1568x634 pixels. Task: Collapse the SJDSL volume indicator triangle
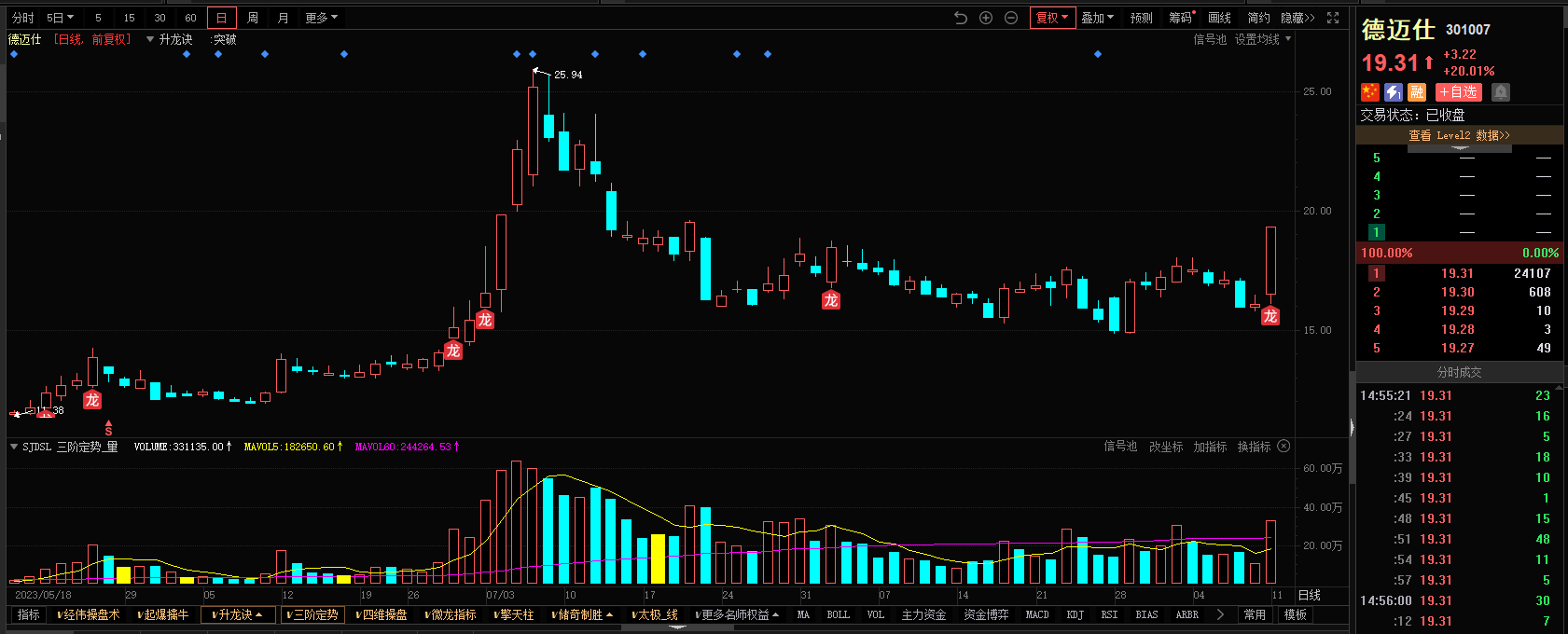click(14, 447)
